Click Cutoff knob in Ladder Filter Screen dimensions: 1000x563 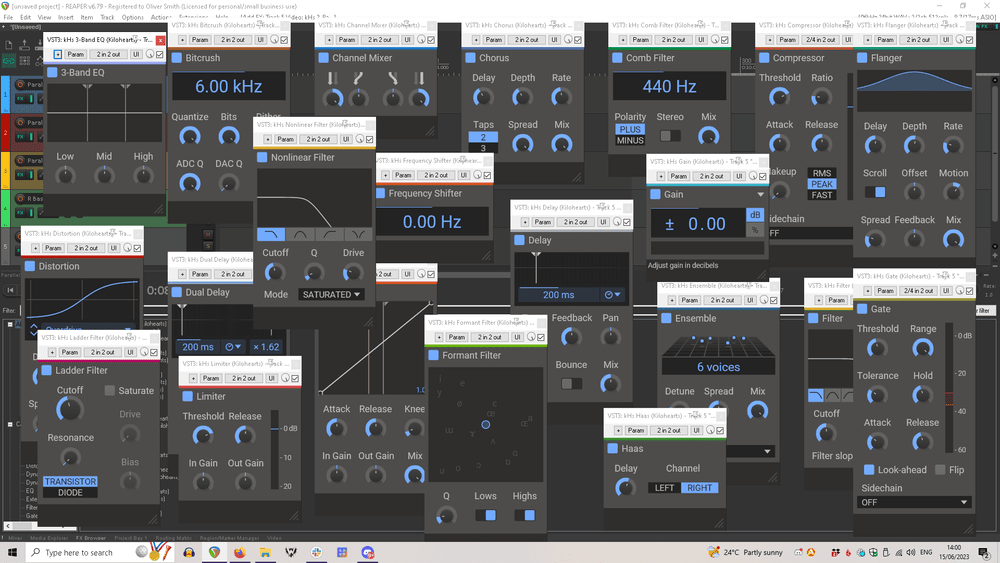[70, 409]
